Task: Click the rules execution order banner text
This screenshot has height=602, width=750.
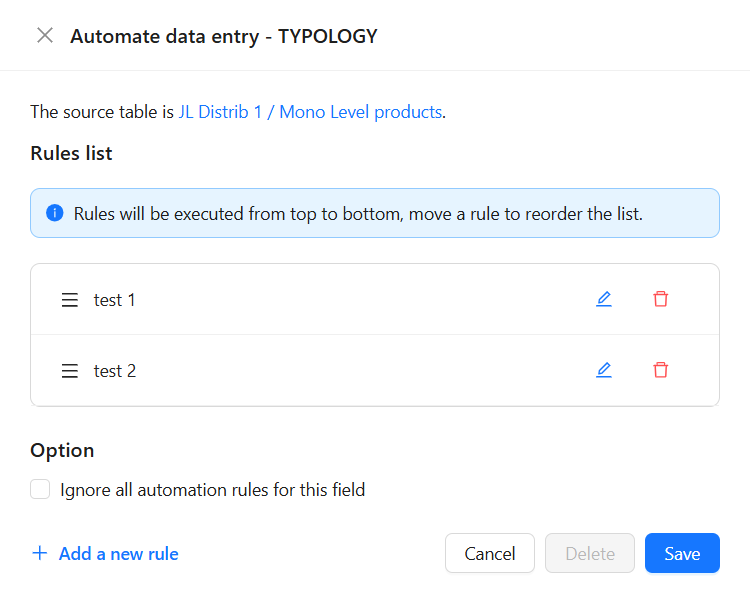Action: coord(358,214)
